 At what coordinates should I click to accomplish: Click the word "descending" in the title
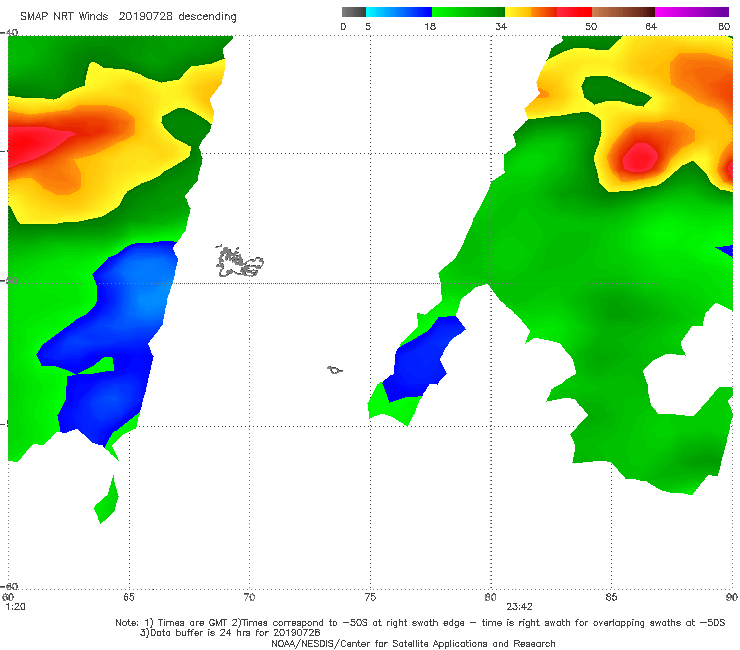(x=207, y=17)
